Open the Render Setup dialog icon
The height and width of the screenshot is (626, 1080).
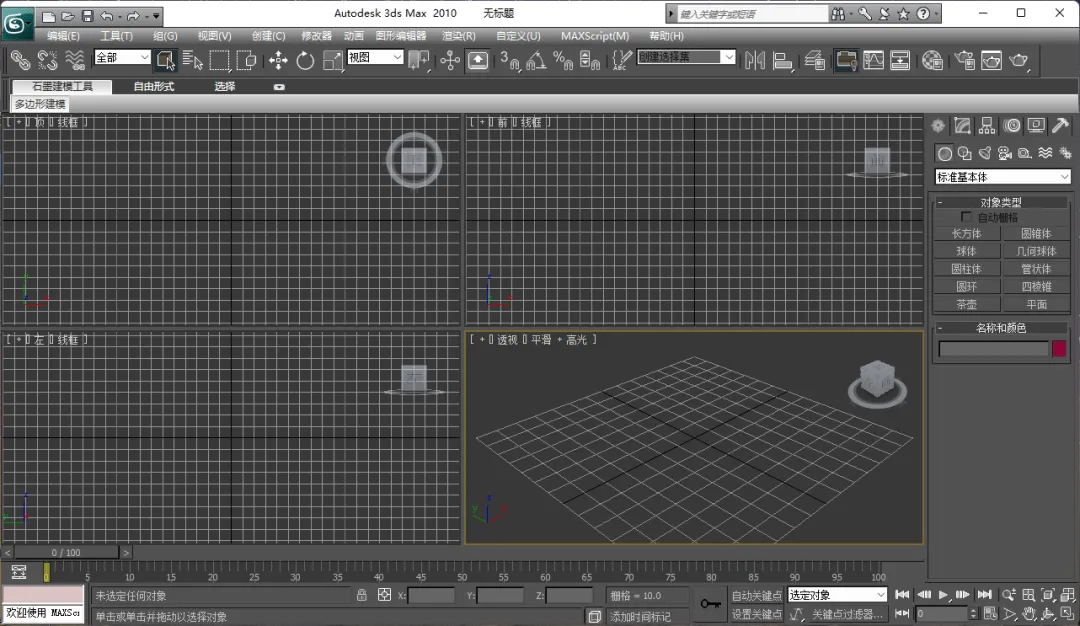(x=964, y=60)
